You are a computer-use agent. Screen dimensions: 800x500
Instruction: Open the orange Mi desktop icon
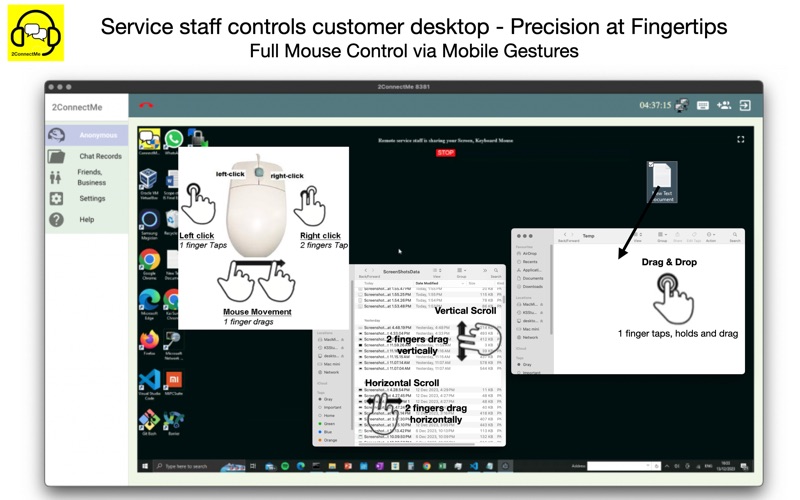point(173,383)
